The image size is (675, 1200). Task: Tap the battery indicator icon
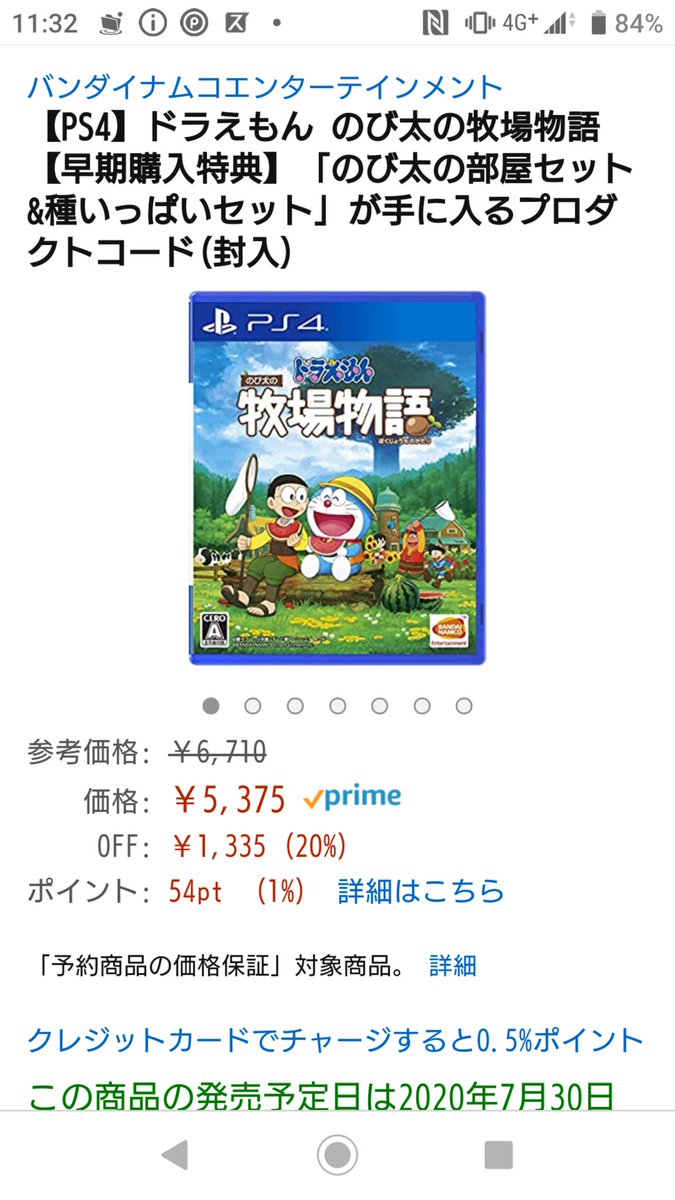[598, 23]
